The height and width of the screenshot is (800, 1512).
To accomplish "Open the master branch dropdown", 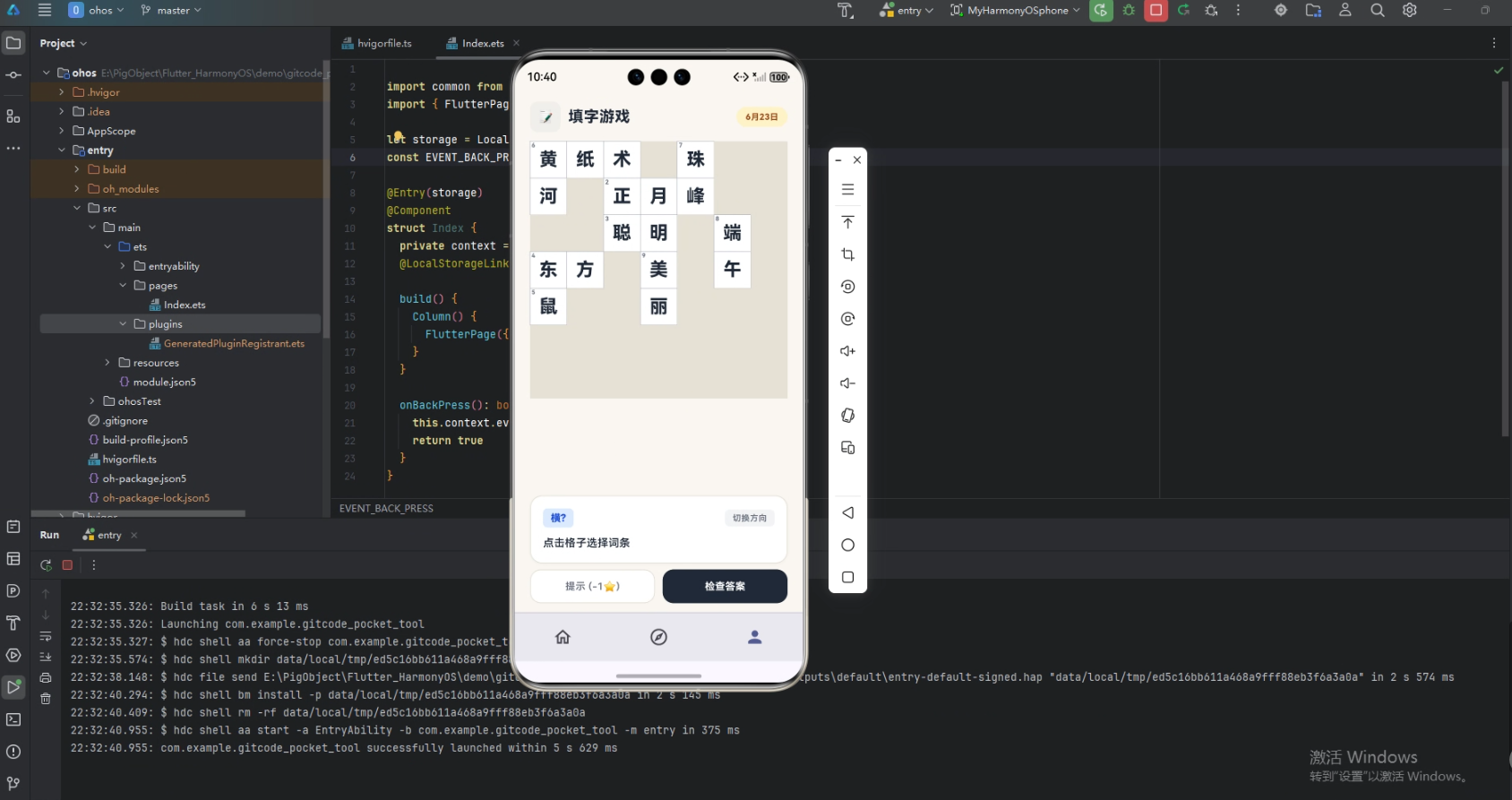I will coord(170,10).
